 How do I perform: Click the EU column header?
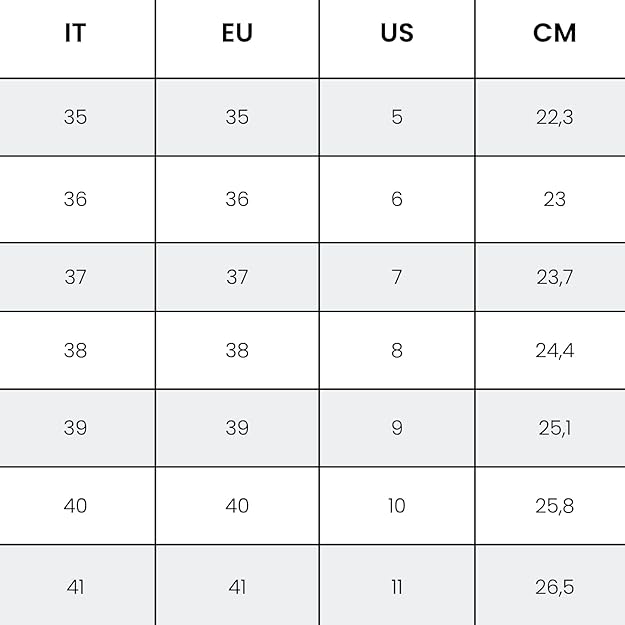coord(237,33)
